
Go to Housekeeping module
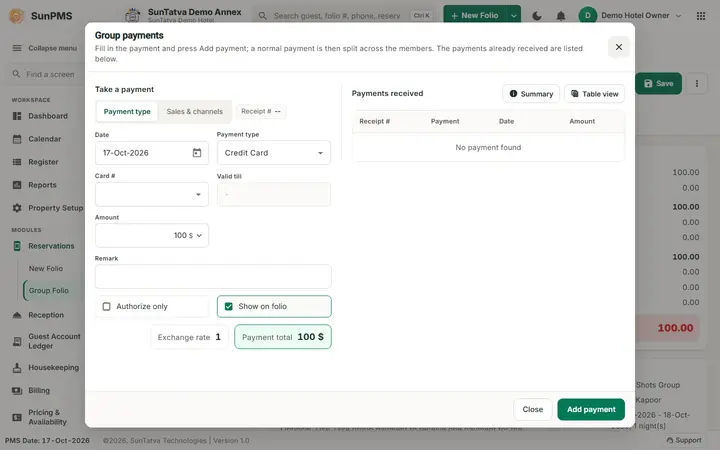pos(53,367)
